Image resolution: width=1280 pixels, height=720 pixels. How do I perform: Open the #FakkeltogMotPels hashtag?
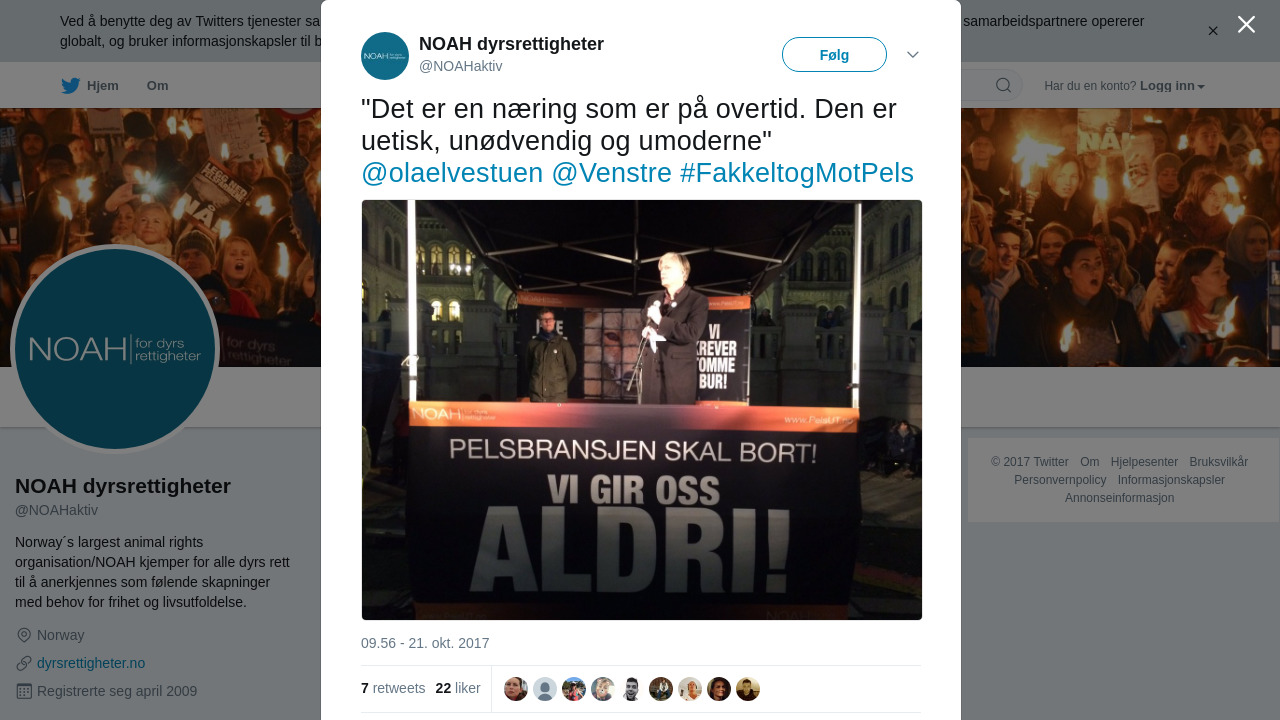pos(797,173)
